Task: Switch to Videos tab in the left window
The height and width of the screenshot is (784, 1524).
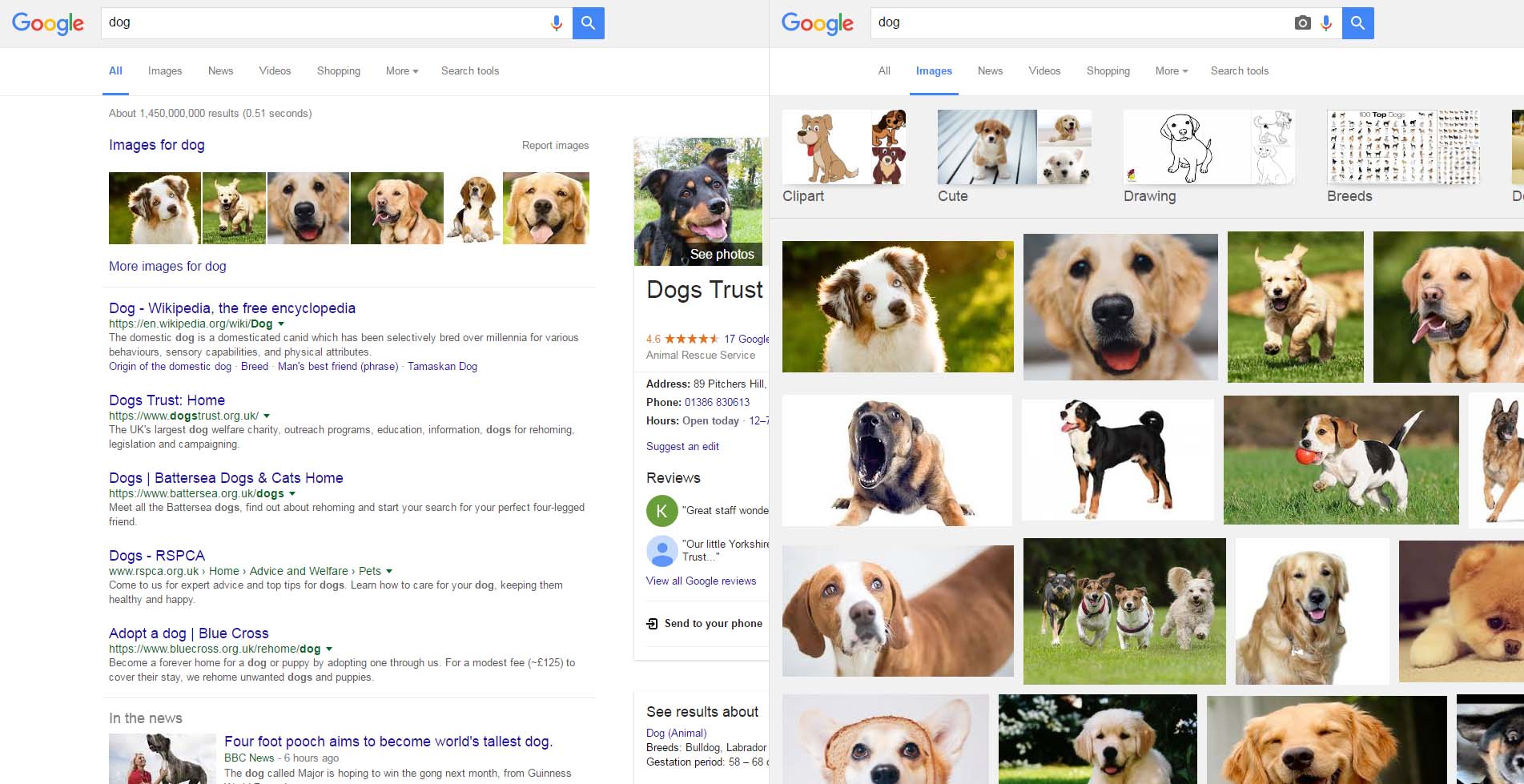Action: [x=275, y=70]
